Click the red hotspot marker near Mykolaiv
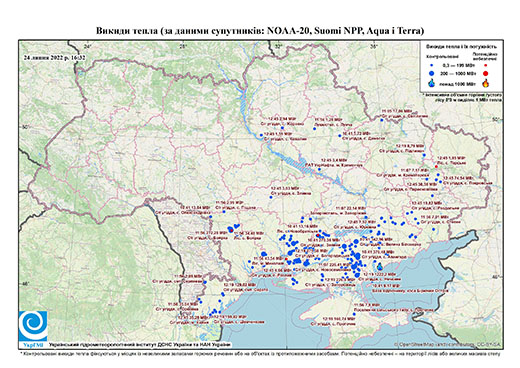The height and width of the screenshot is (368, 520). (x=286, y=258)
